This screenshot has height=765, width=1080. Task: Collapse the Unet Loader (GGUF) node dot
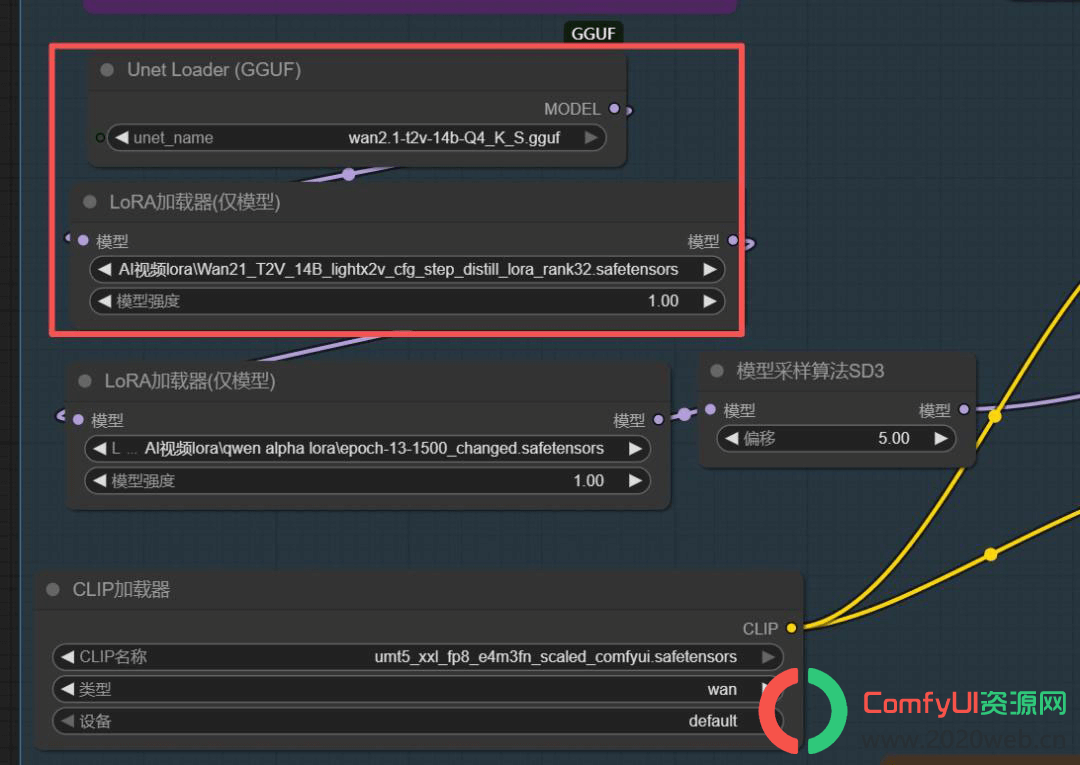click(107, 70)
